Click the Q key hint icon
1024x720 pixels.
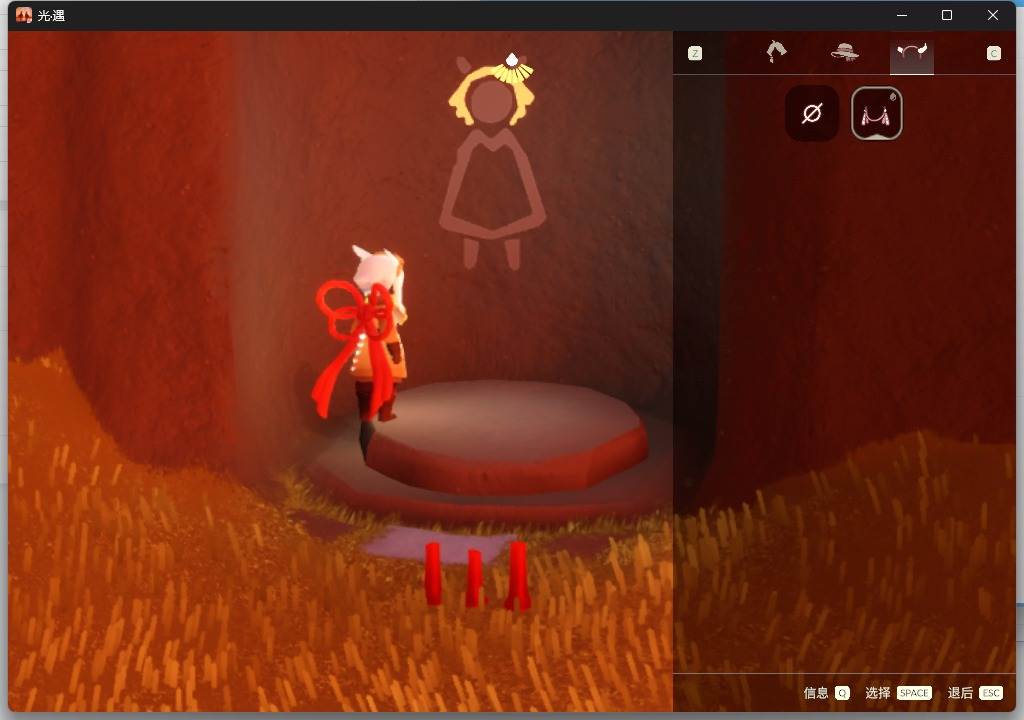[842, 693]
